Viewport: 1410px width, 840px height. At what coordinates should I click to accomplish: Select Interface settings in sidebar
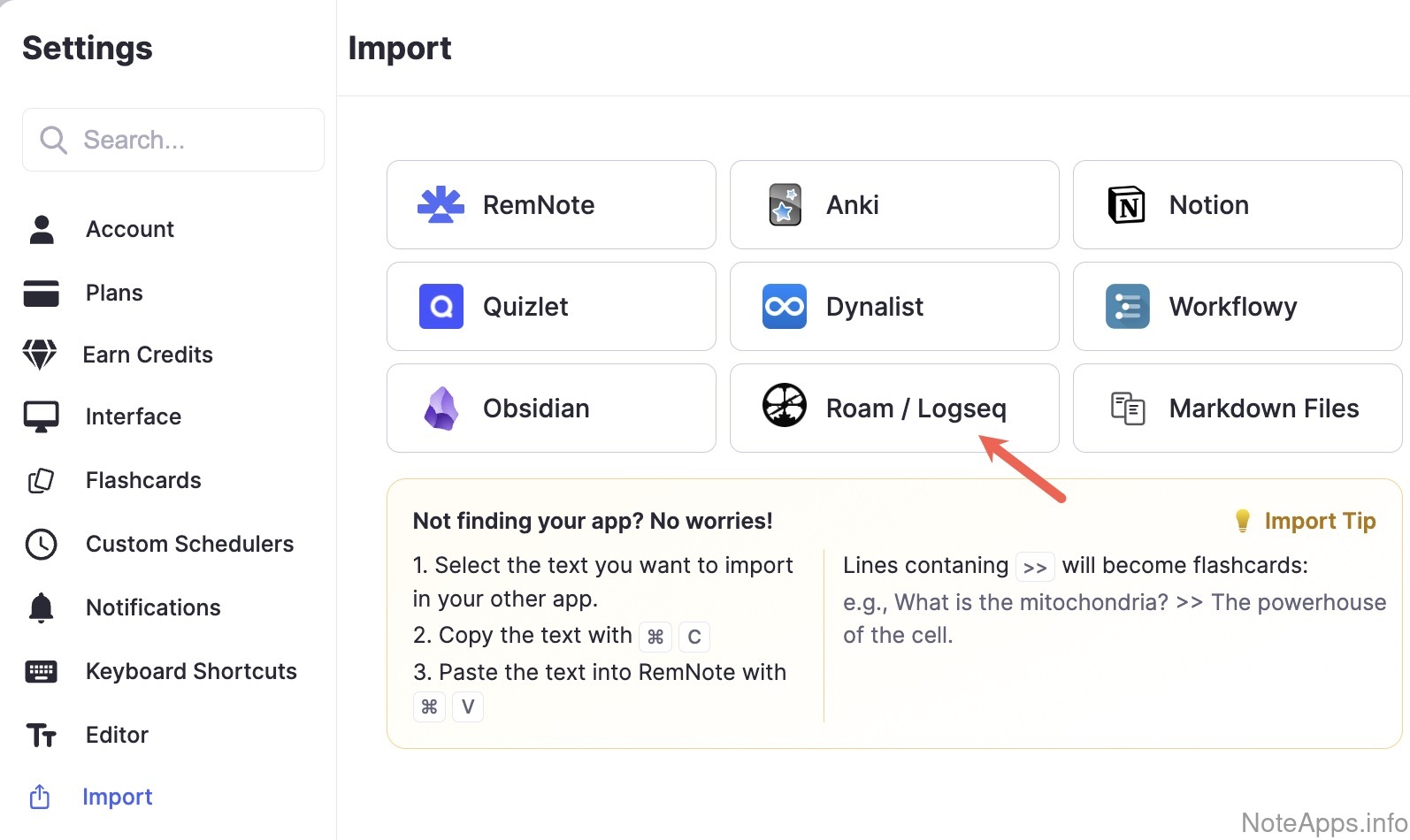point(133,416)
